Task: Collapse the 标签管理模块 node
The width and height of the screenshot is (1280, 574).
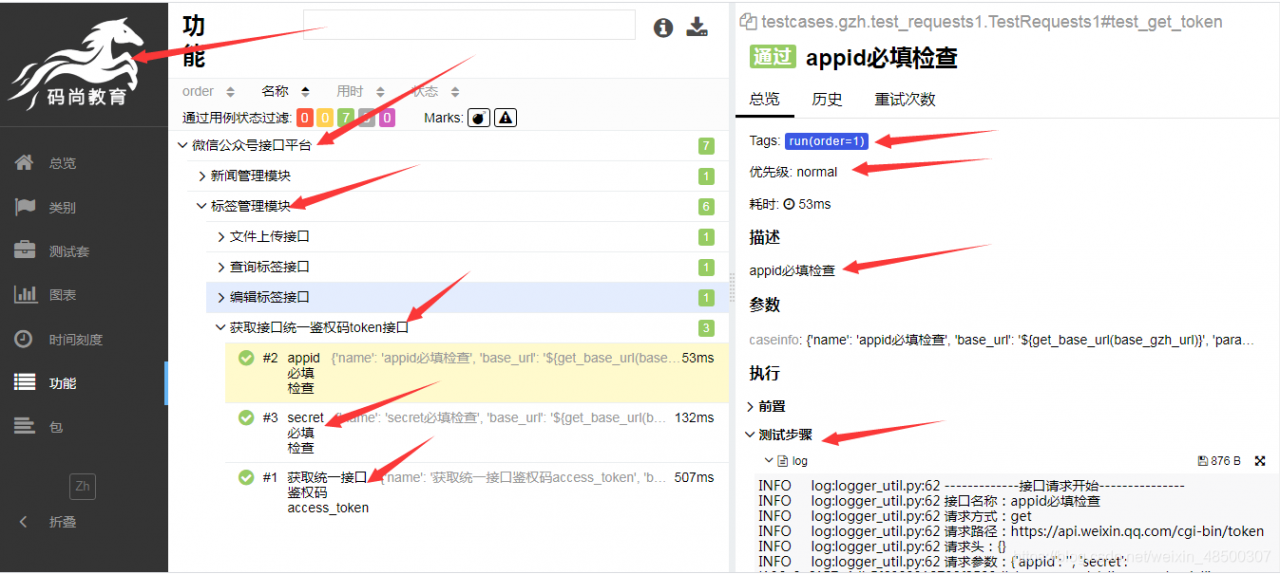Action: coord(201,206)
